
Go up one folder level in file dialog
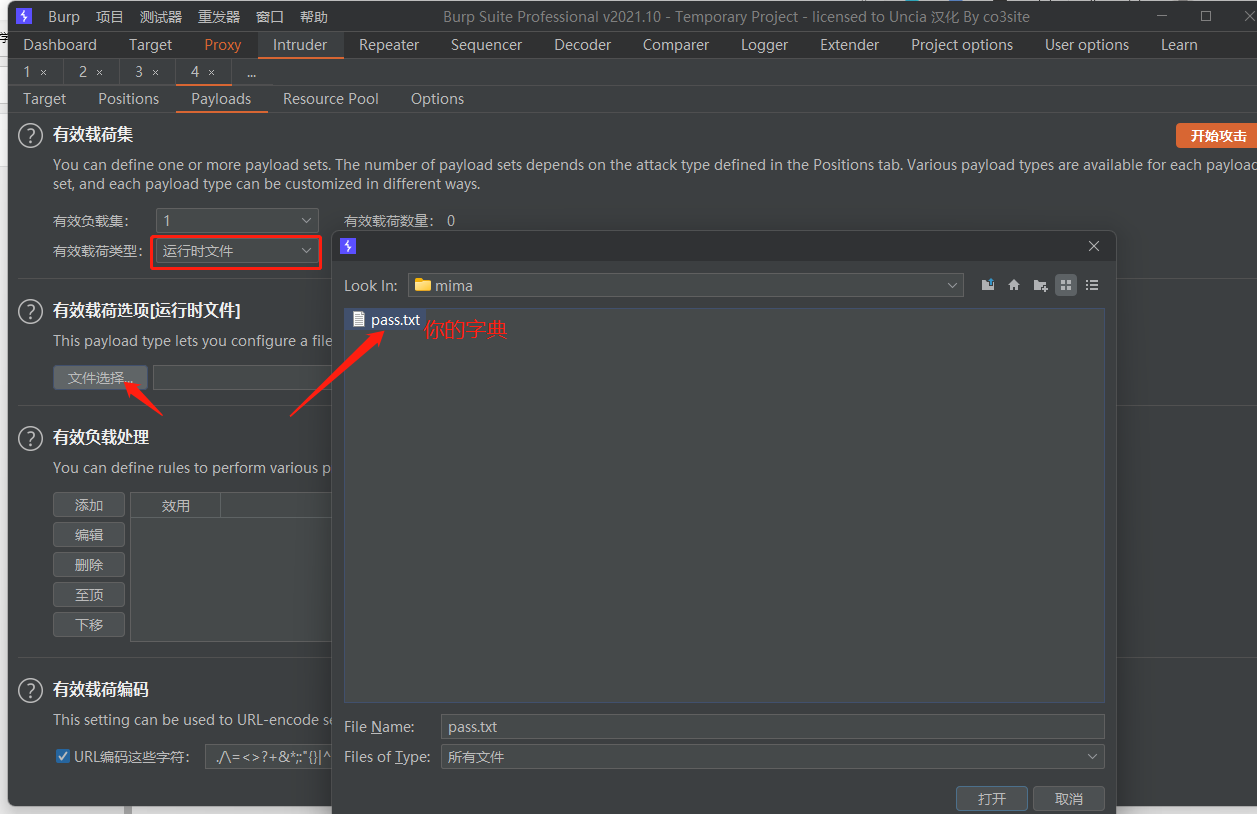988,285
